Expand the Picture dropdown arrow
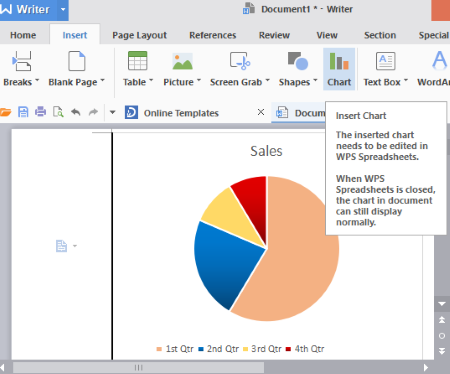450x374 pixels. [199, 80]
